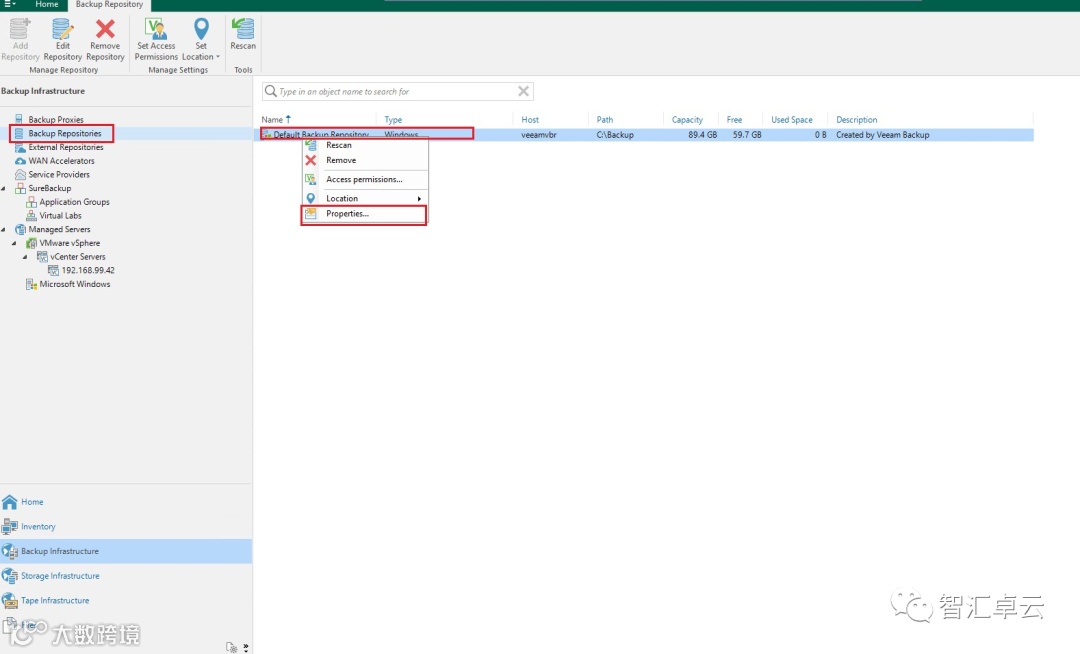The width and height of the screenshot is (1080, 654).
Task: Open Set Access Permissions in ribbon
Action: pos(156,39)
